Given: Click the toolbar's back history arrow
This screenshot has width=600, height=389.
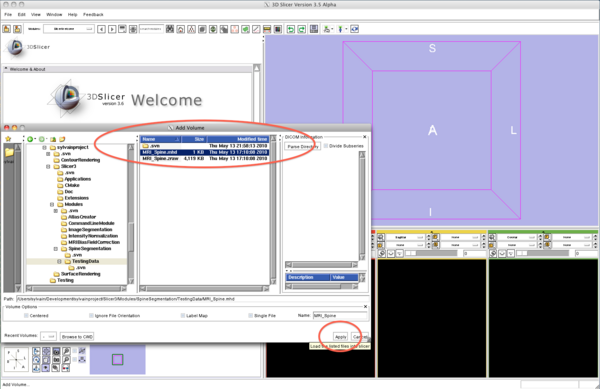Looking at the screenshot, I should click(x=101, y=29).
